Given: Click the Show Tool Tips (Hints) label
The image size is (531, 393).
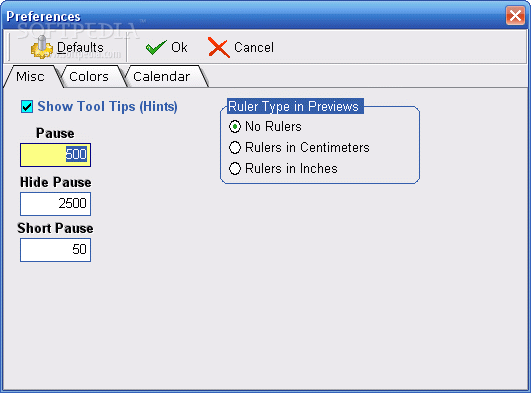Looking at the screenshot, I should tap(107, 106).
